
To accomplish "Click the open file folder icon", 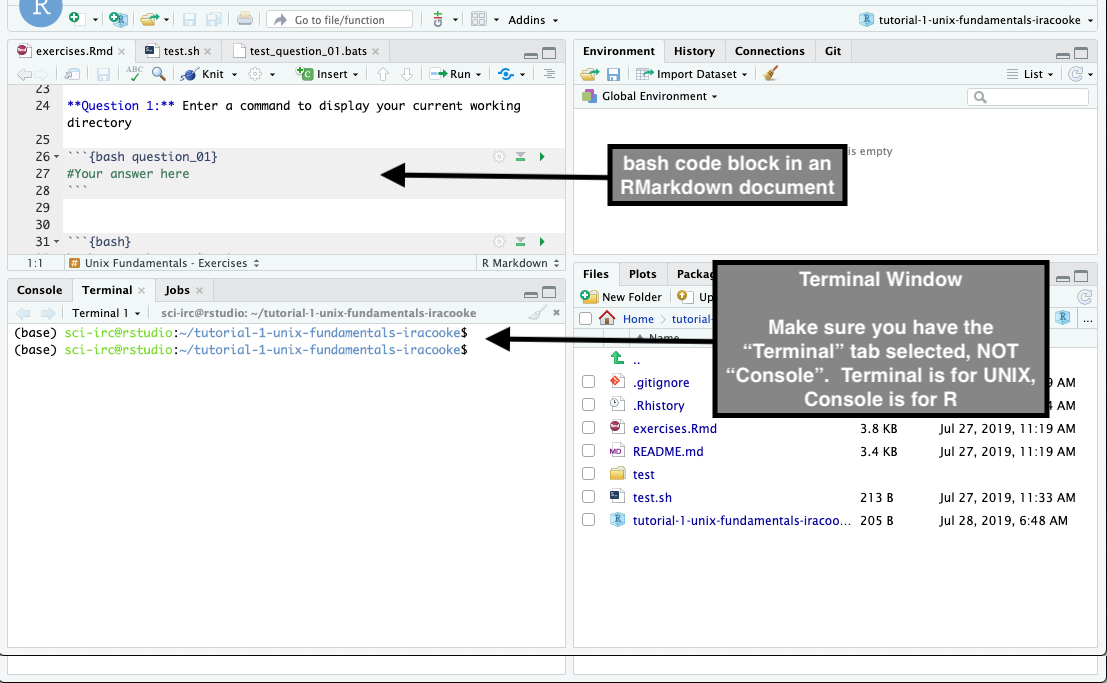I will tap(148, 19).
